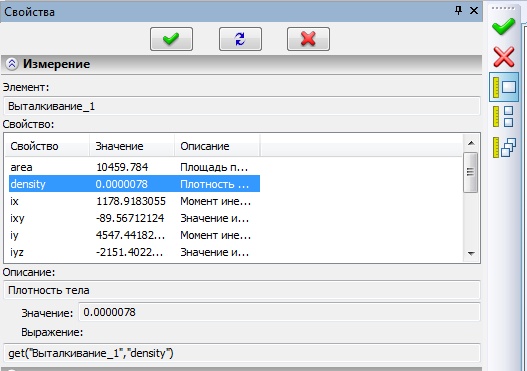Select the overlapping-objects measure mode icon
527x371 pixels.
[504, 147]
